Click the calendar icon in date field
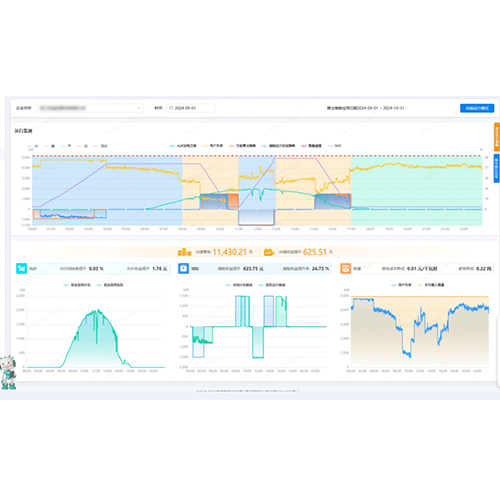The width and height of the screenshot is (500, 500). [171, 108]
